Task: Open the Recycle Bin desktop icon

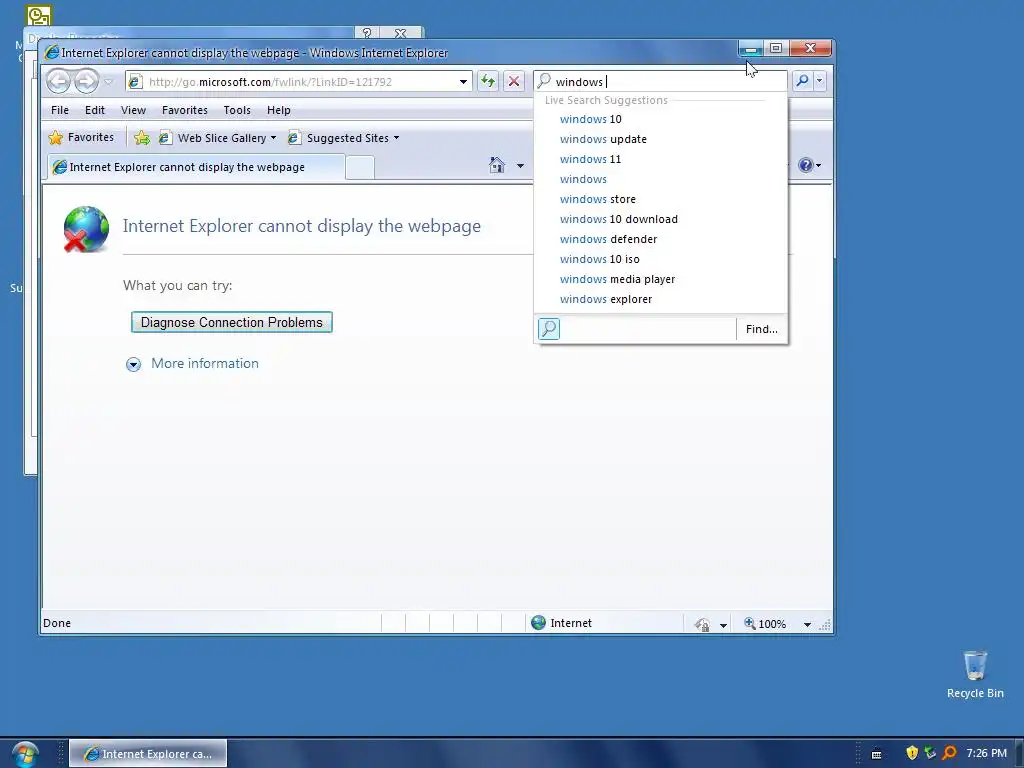Action: click(975, 675)
